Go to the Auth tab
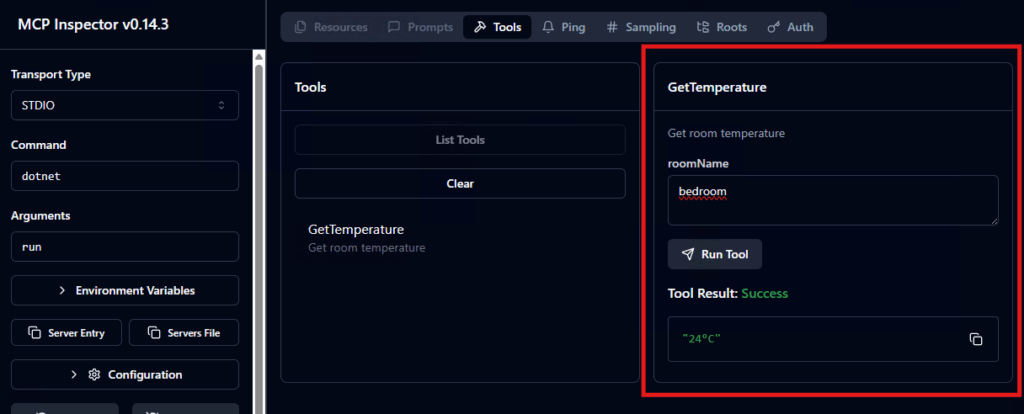This screenshot has width=1024, height=414. (x=790, y=27)
